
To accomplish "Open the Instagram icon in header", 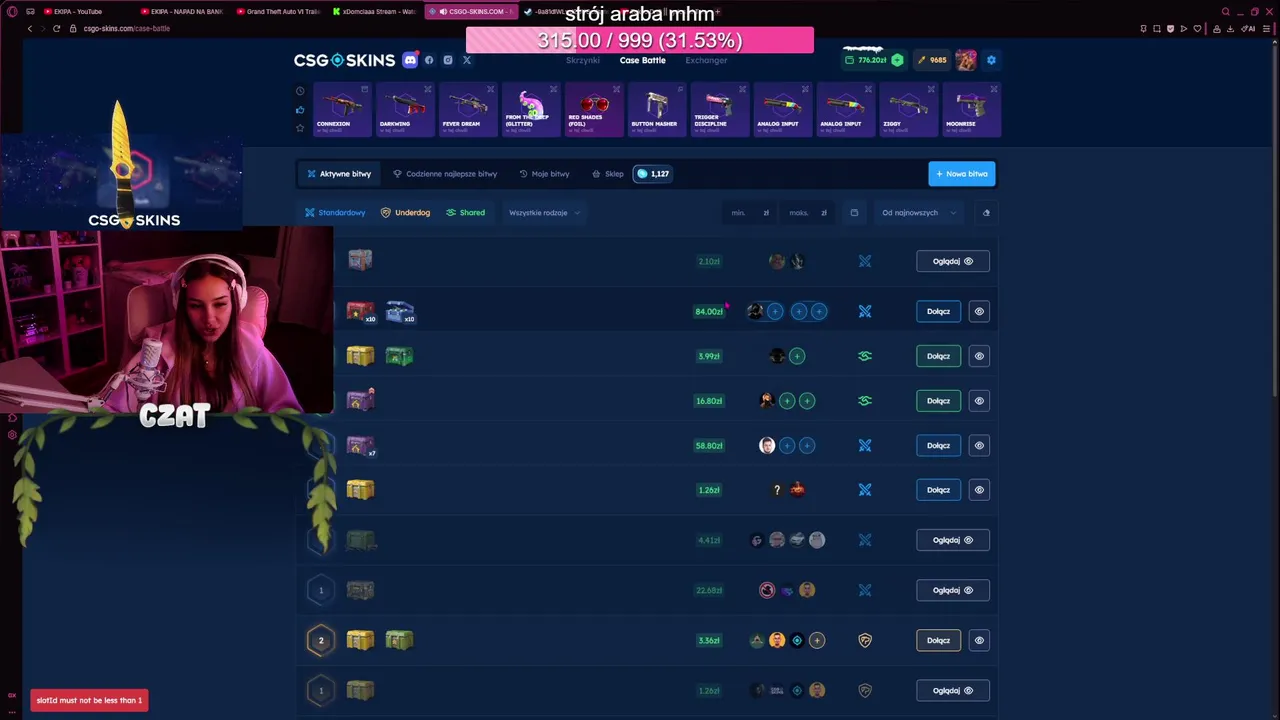I will click(x=448, y=60).
